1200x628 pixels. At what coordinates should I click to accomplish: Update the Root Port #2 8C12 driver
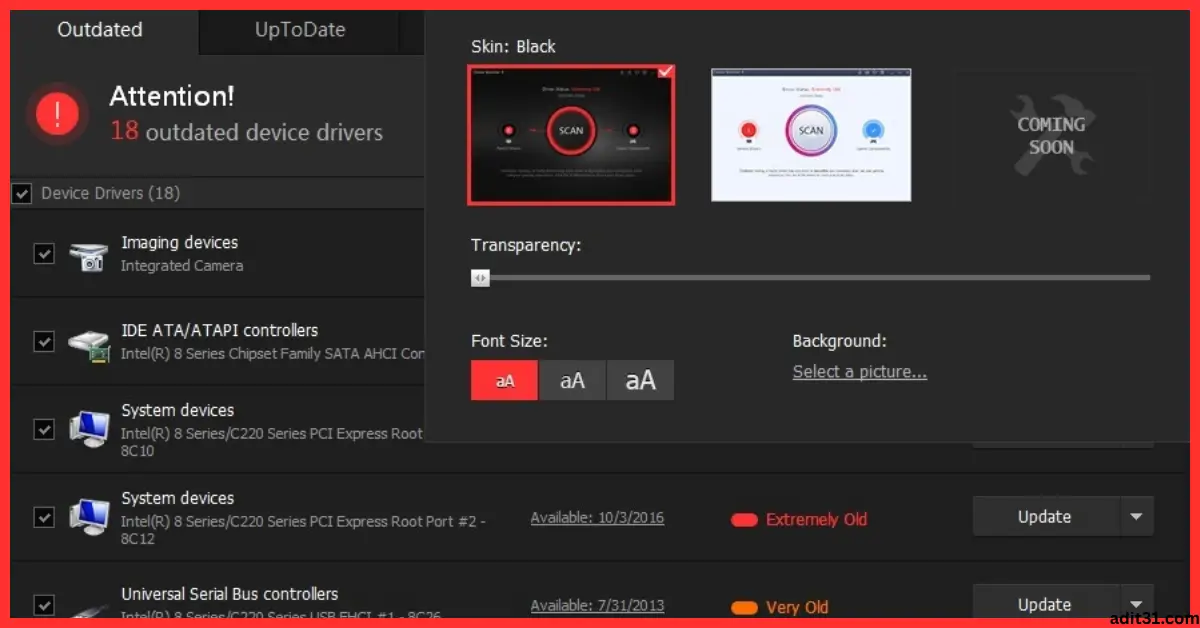(x=1045, y=517)
